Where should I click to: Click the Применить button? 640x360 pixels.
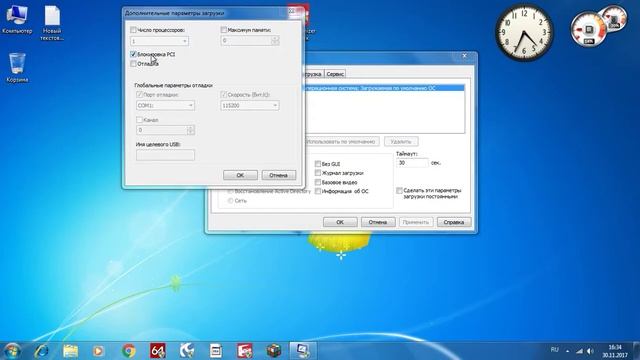[x=416, y=222]
